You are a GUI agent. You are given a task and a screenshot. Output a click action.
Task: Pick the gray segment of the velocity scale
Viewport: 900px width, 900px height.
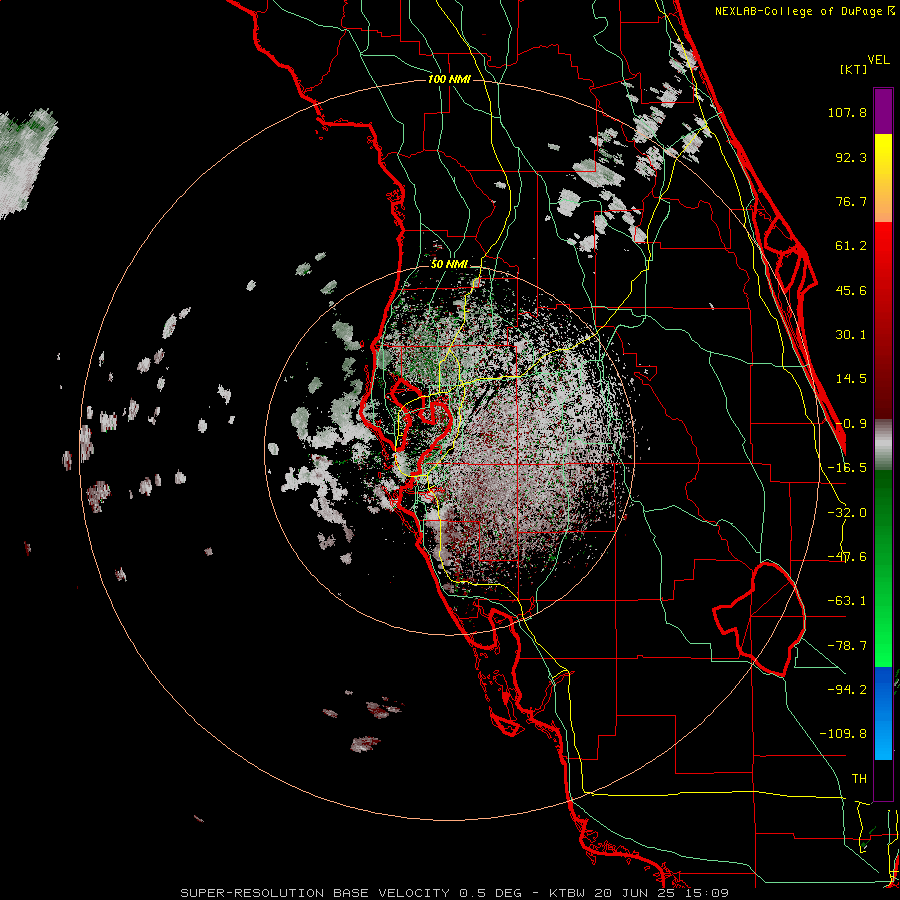883,444
